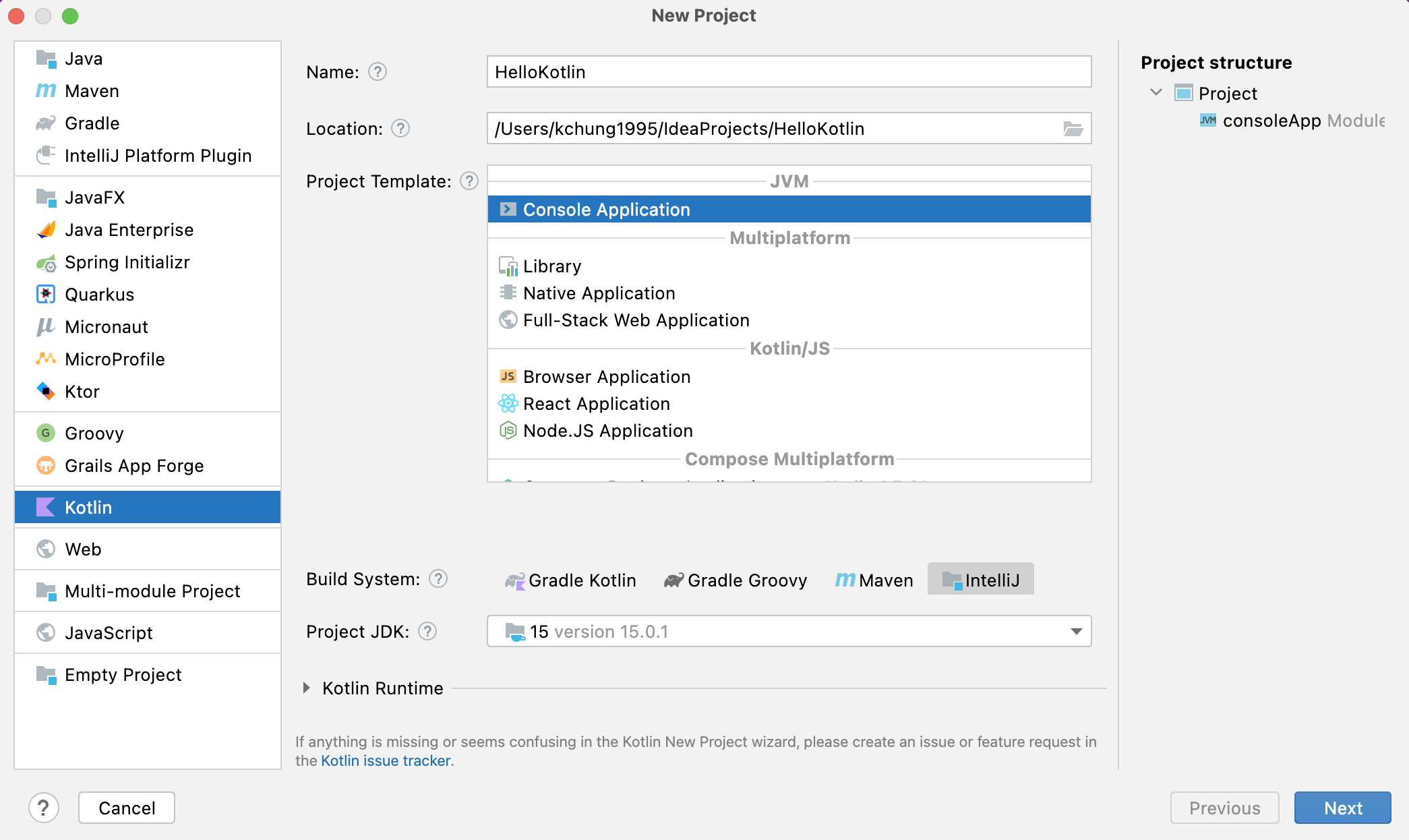
Task: Click into the Name text field
Action: [789, 72]
